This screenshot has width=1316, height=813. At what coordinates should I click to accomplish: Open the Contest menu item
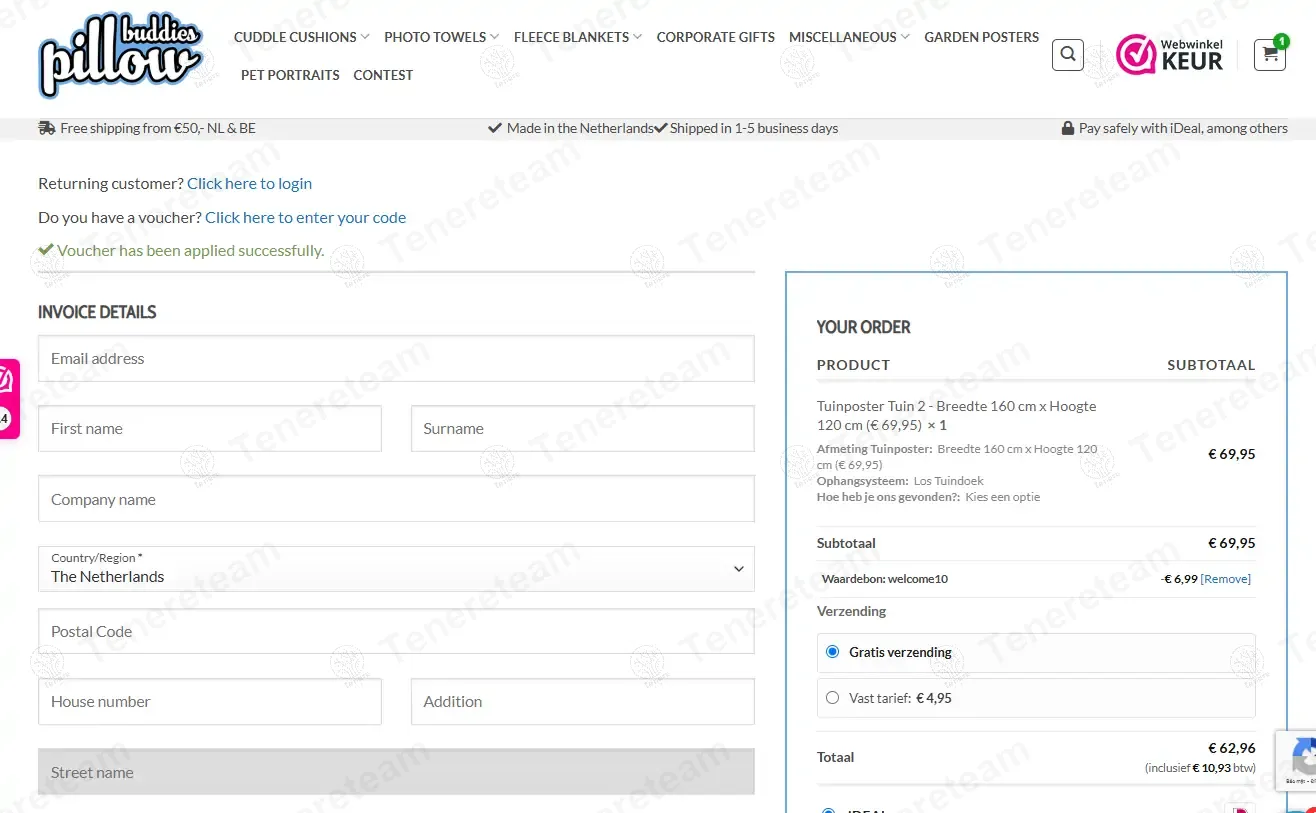(383, 75)
